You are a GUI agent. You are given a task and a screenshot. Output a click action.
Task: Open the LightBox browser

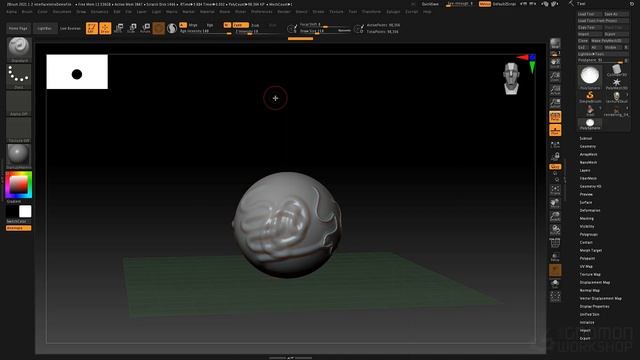point(44,29)
